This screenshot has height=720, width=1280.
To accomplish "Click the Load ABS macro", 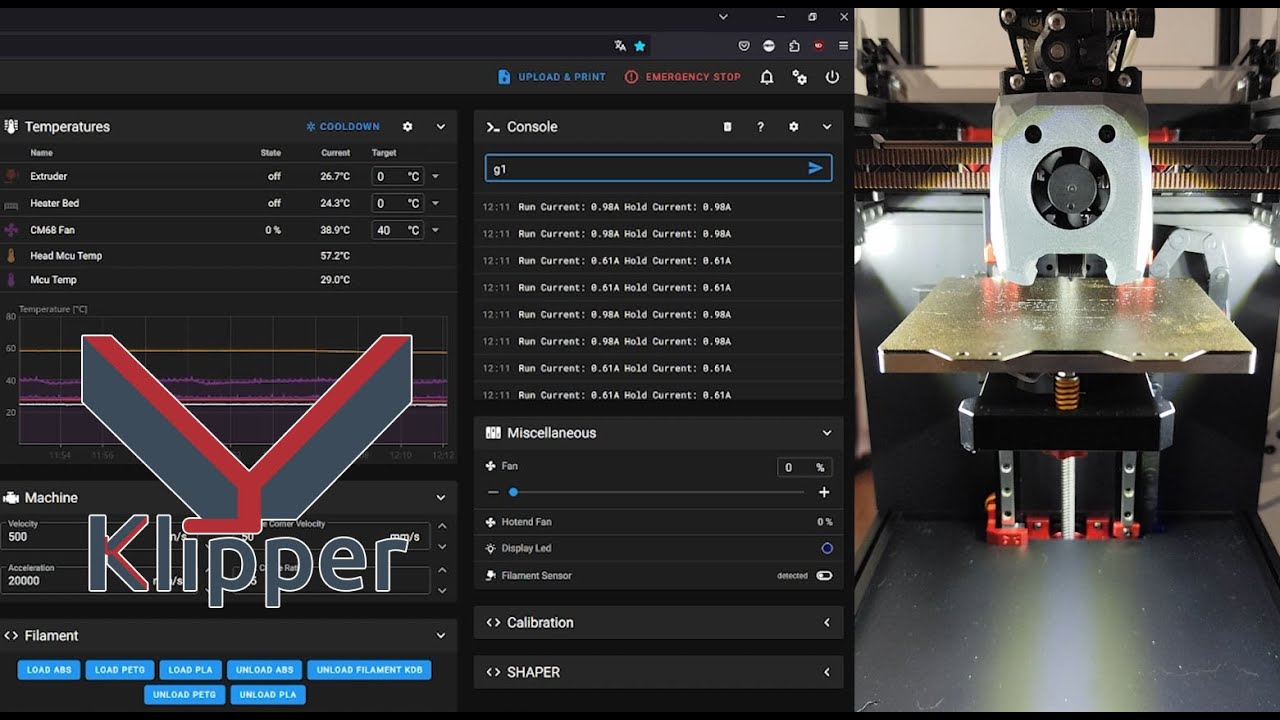I will click(48, 670).
